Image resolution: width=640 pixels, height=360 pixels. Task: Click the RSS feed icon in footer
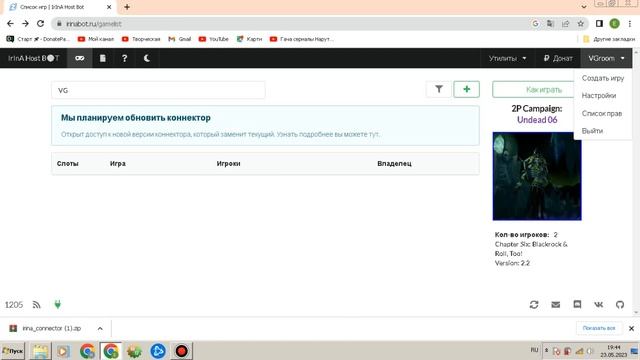tap(37, 305)
